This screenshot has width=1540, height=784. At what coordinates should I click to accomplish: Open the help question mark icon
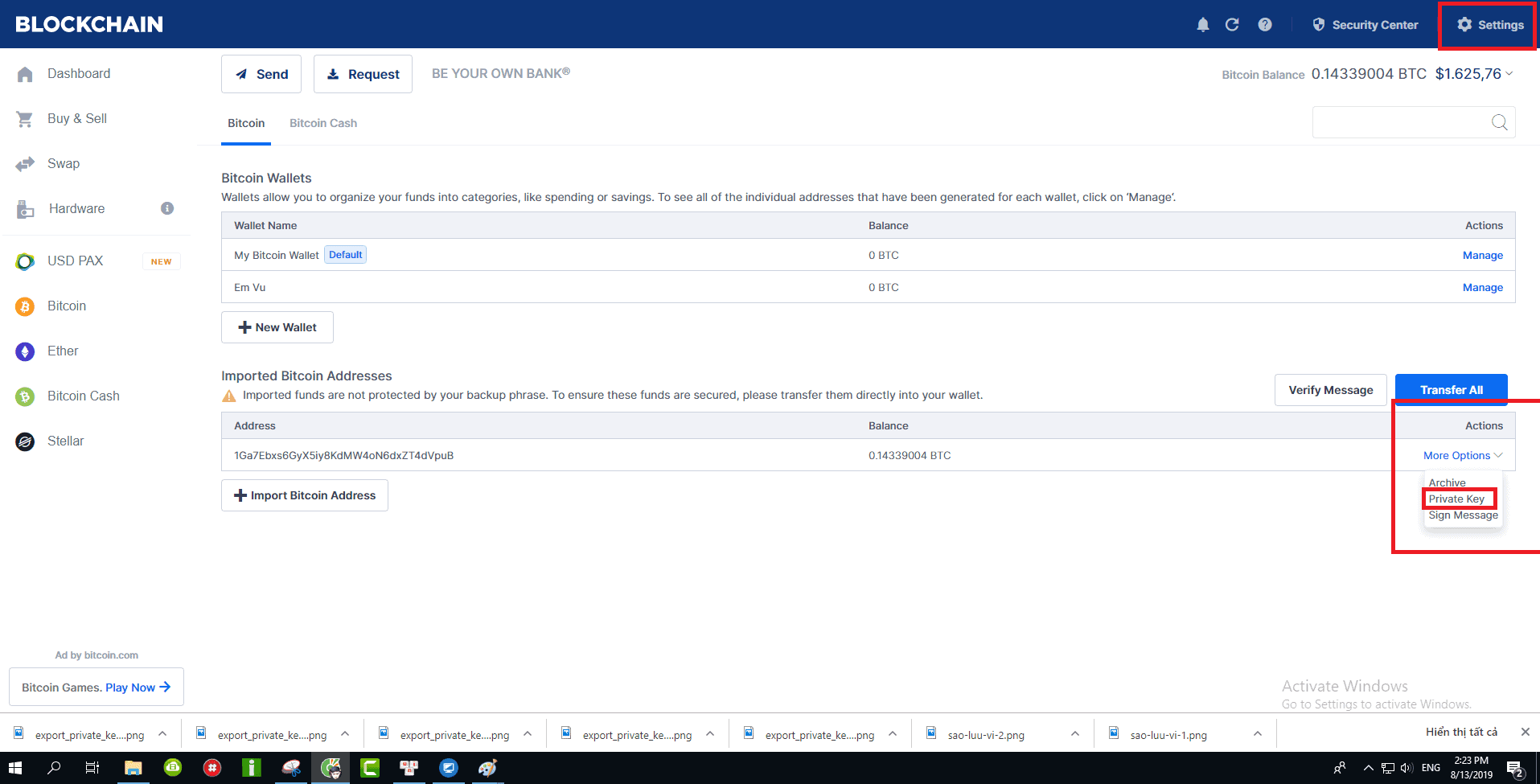[x=1265, y=25]
